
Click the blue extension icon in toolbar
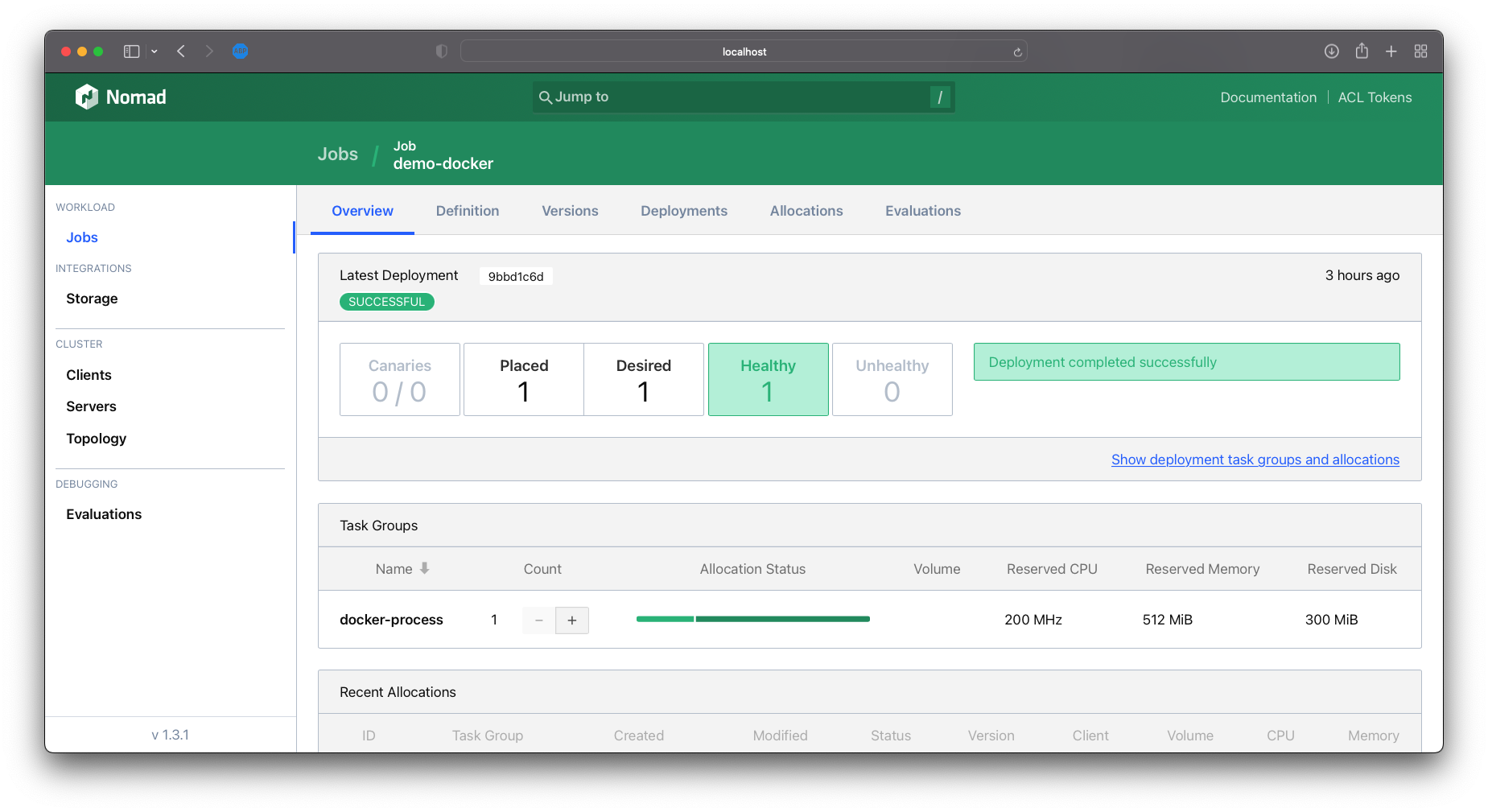(x=240, y=52)
